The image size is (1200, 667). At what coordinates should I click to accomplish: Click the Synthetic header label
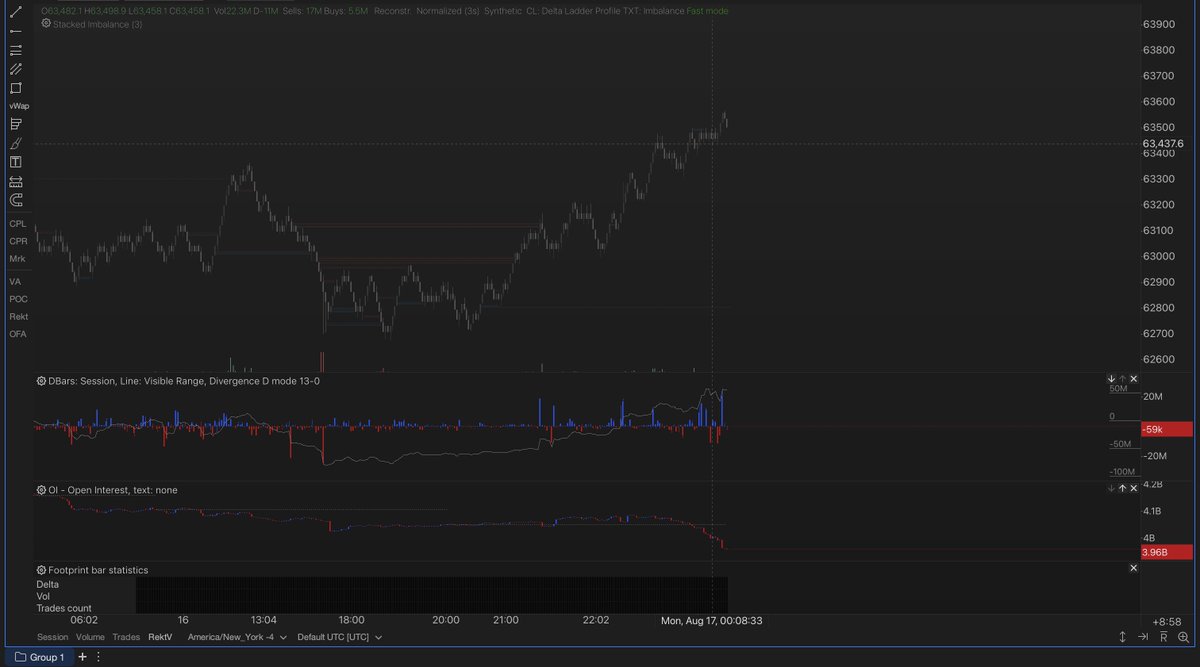pyautogui.click(x=502, y=10)
